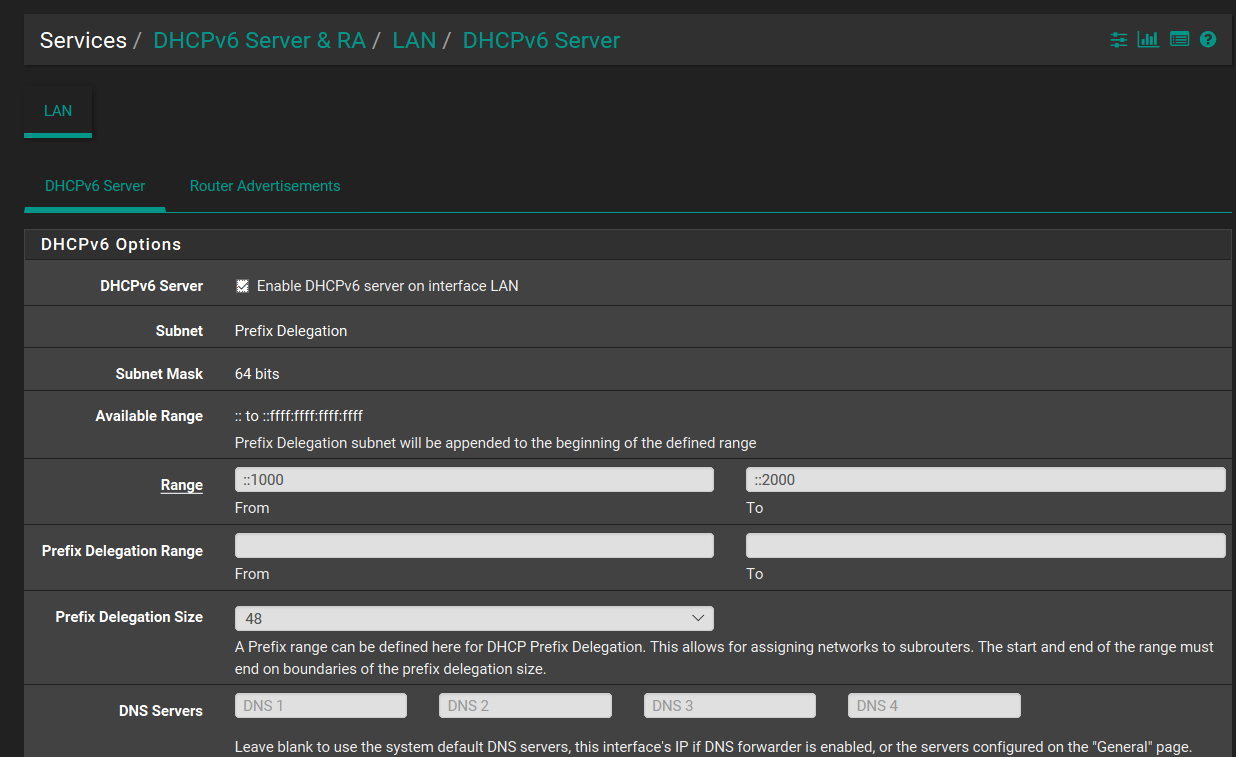Focus the Range From field with ::1000
This screenshot has width=1236, height=757.
474,480
